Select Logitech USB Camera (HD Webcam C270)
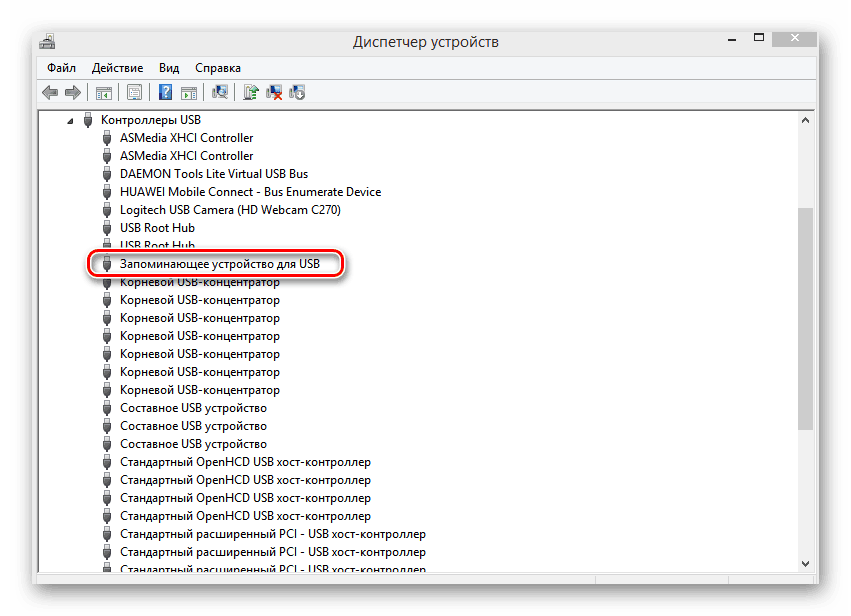Image resolution: width=851 pixels, height=616 pixels. [230, 210]
